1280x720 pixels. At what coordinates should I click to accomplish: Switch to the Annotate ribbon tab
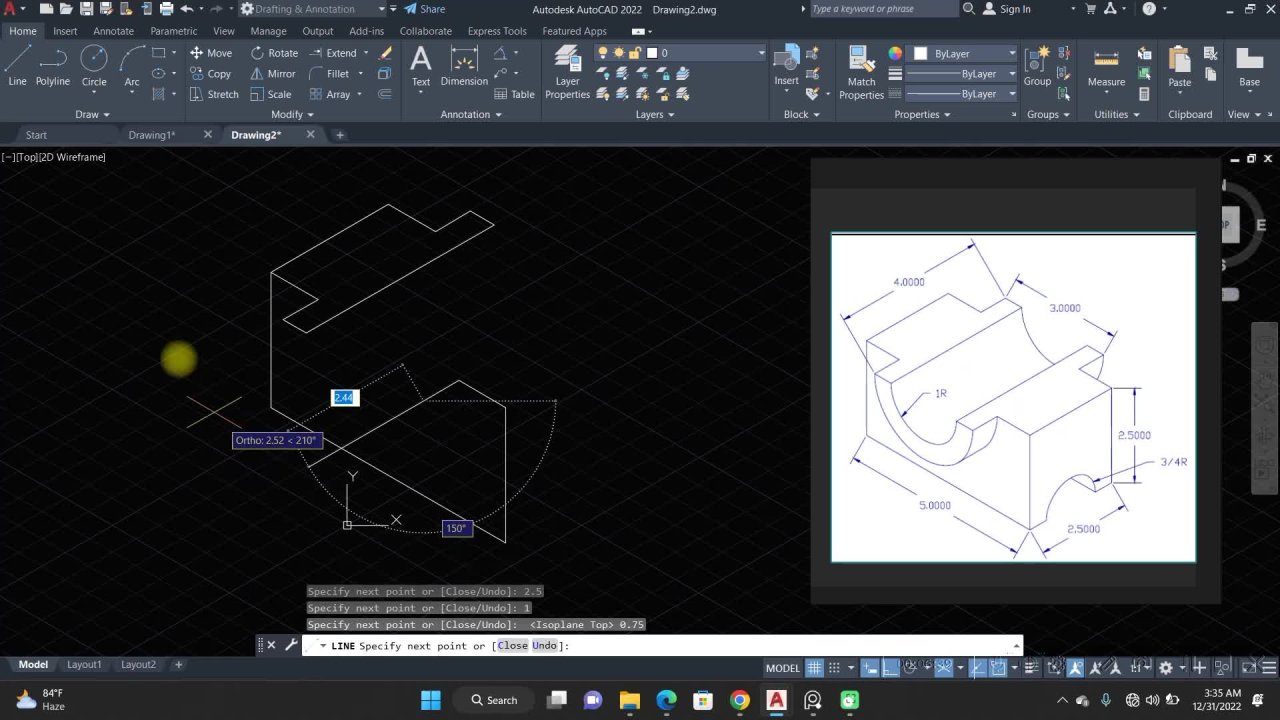[x=113, y=31]
